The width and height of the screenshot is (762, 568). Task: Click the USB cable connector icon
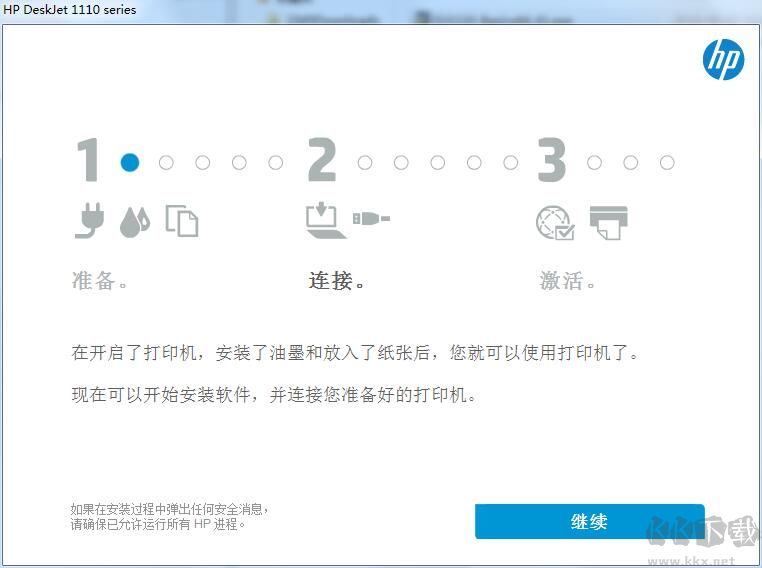371,218
